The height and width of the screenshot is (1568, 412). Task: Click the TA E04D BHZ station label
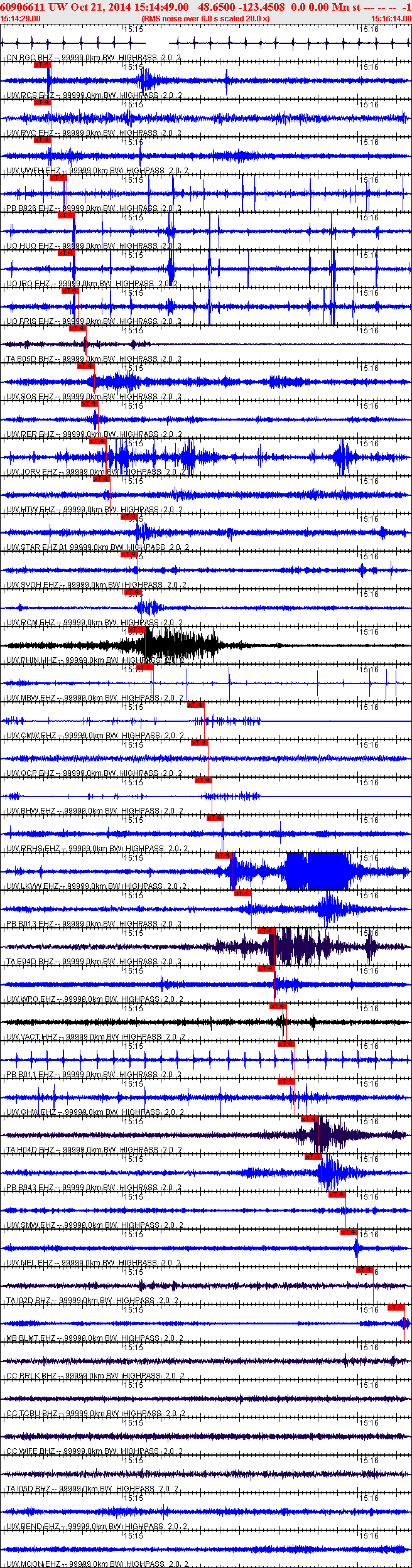pos(30,962)
